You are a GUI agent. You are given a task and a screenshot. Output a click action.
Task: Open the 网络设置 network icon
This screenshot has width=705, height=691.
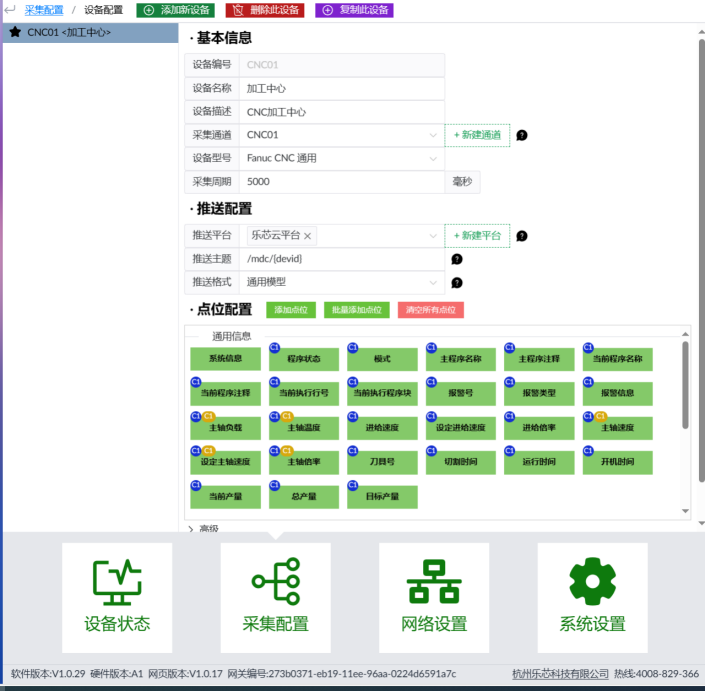click(x=434, y=580)
